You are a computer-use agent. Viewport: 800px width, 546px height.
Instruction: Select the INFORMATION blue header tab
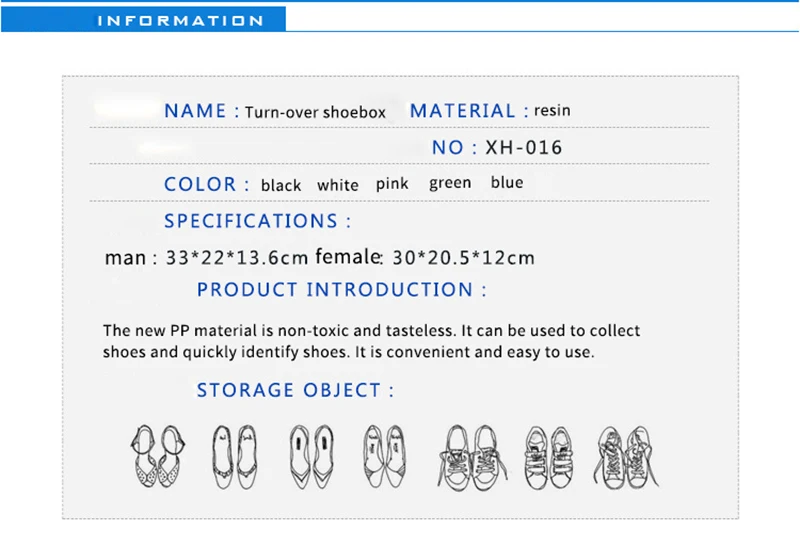tap(143, 20)
